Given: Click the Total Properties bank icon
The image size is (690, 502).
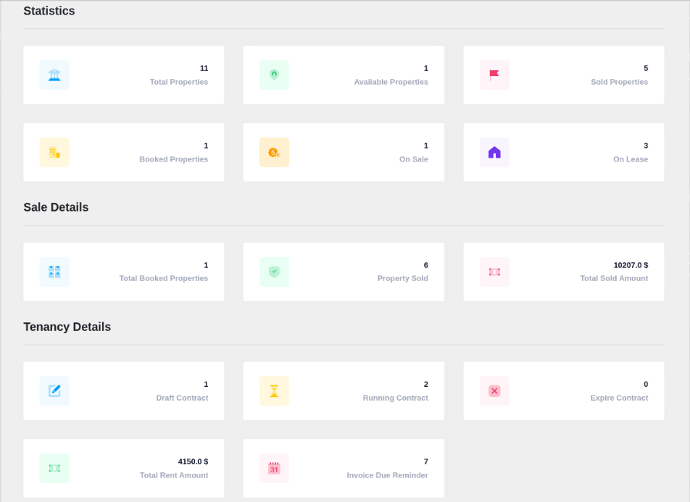Looking at the screenshot, I should pos(54,75).
